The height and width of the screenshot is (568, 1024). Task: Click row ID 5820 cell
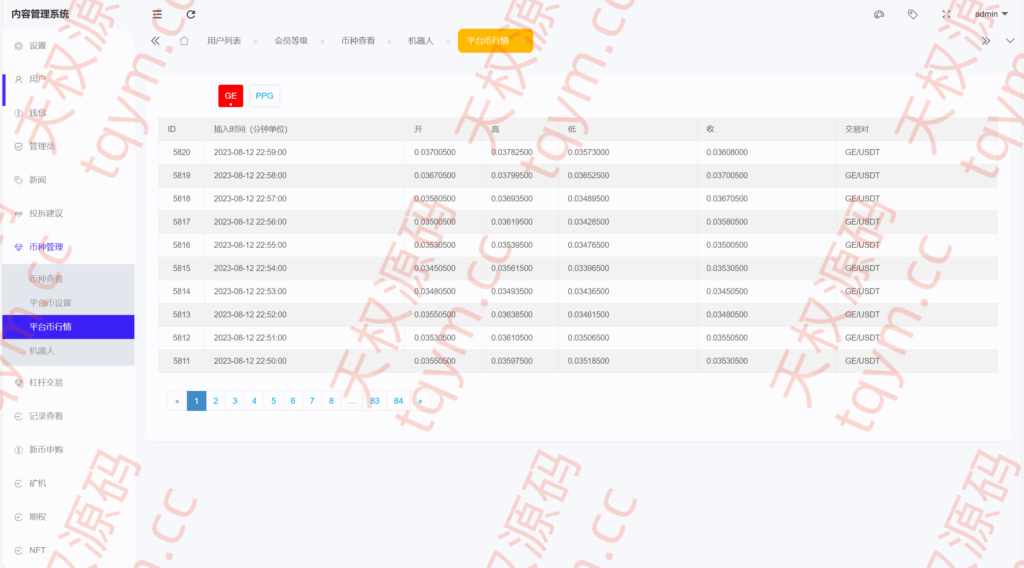point(182,152)
